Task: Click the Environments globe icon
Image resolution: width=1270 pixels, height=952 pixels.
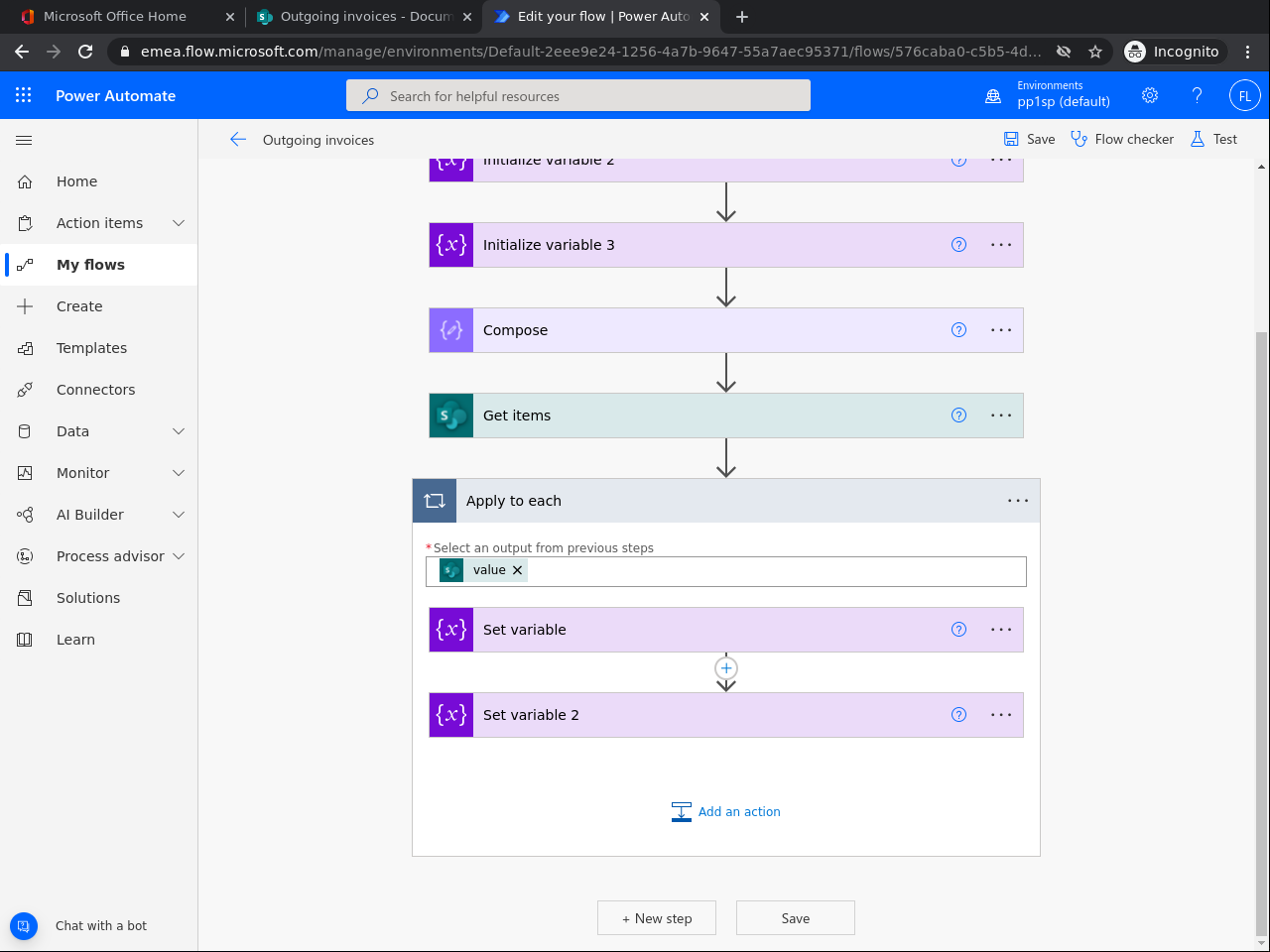Action: click(993, 96)
